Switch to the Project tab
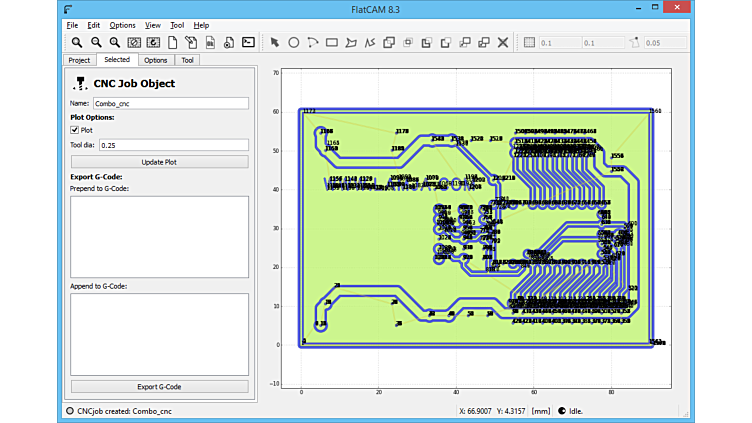752x423 pixels. (x=79, y=60)
